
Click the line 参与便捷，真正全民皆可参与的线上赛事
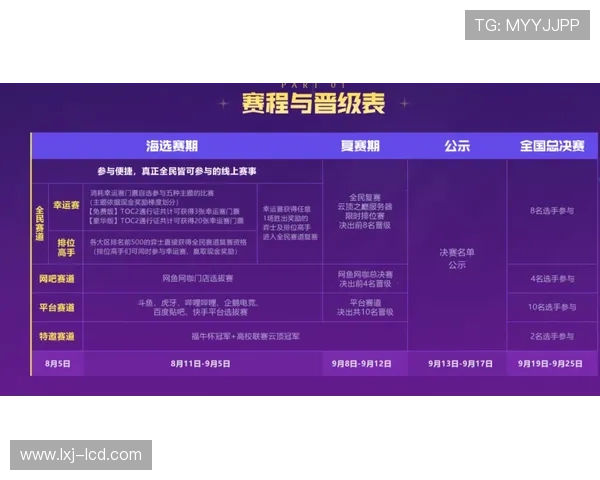177,171
